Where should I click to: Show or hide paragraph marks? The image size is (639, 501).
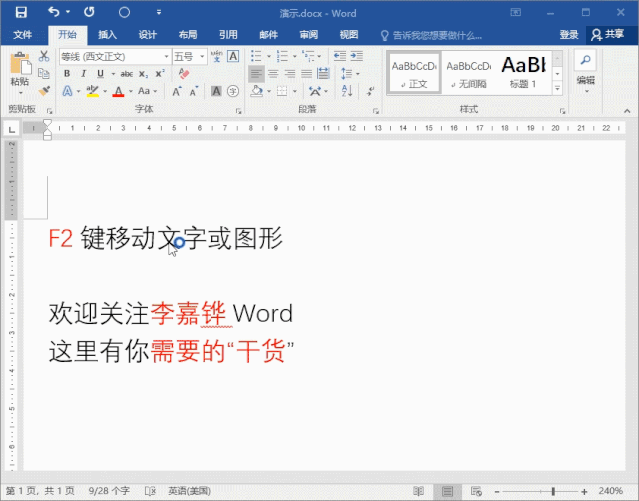coord(370,91)
